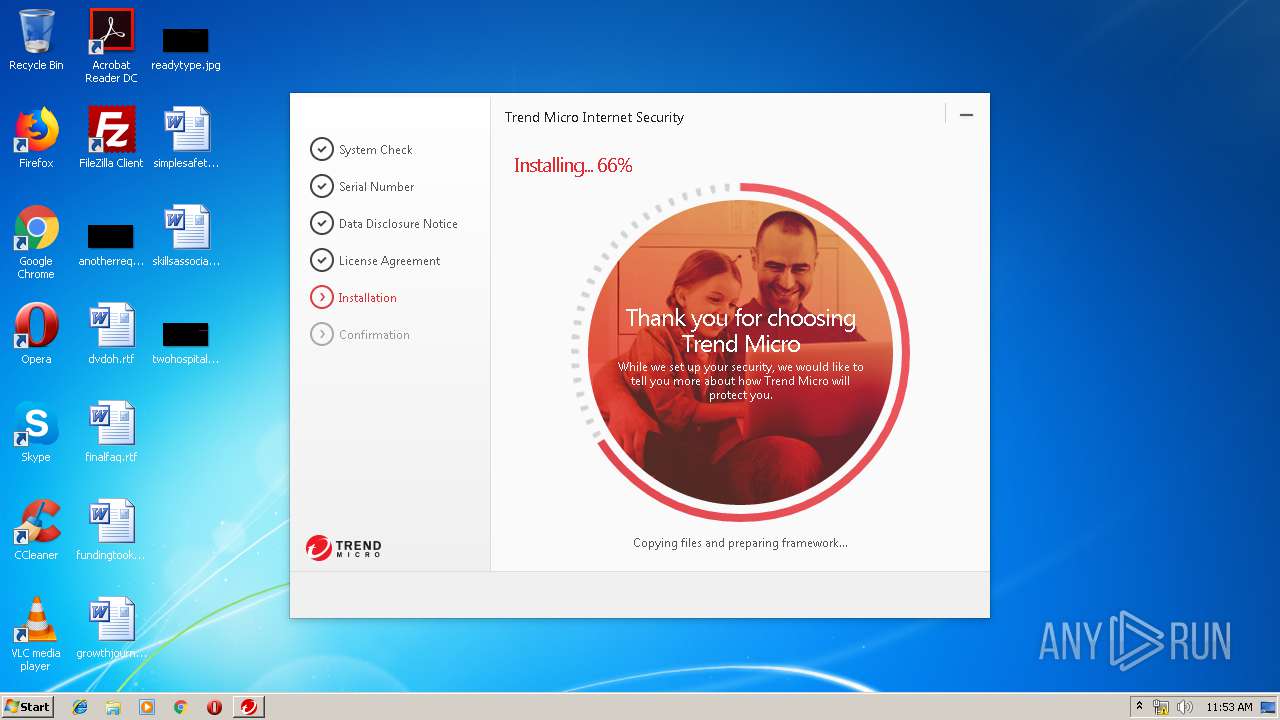Screen dimensions: 1280x720
Task: Click the Thank you for choosing banner image
Action: pyautogui.click(x=740, y=352)
